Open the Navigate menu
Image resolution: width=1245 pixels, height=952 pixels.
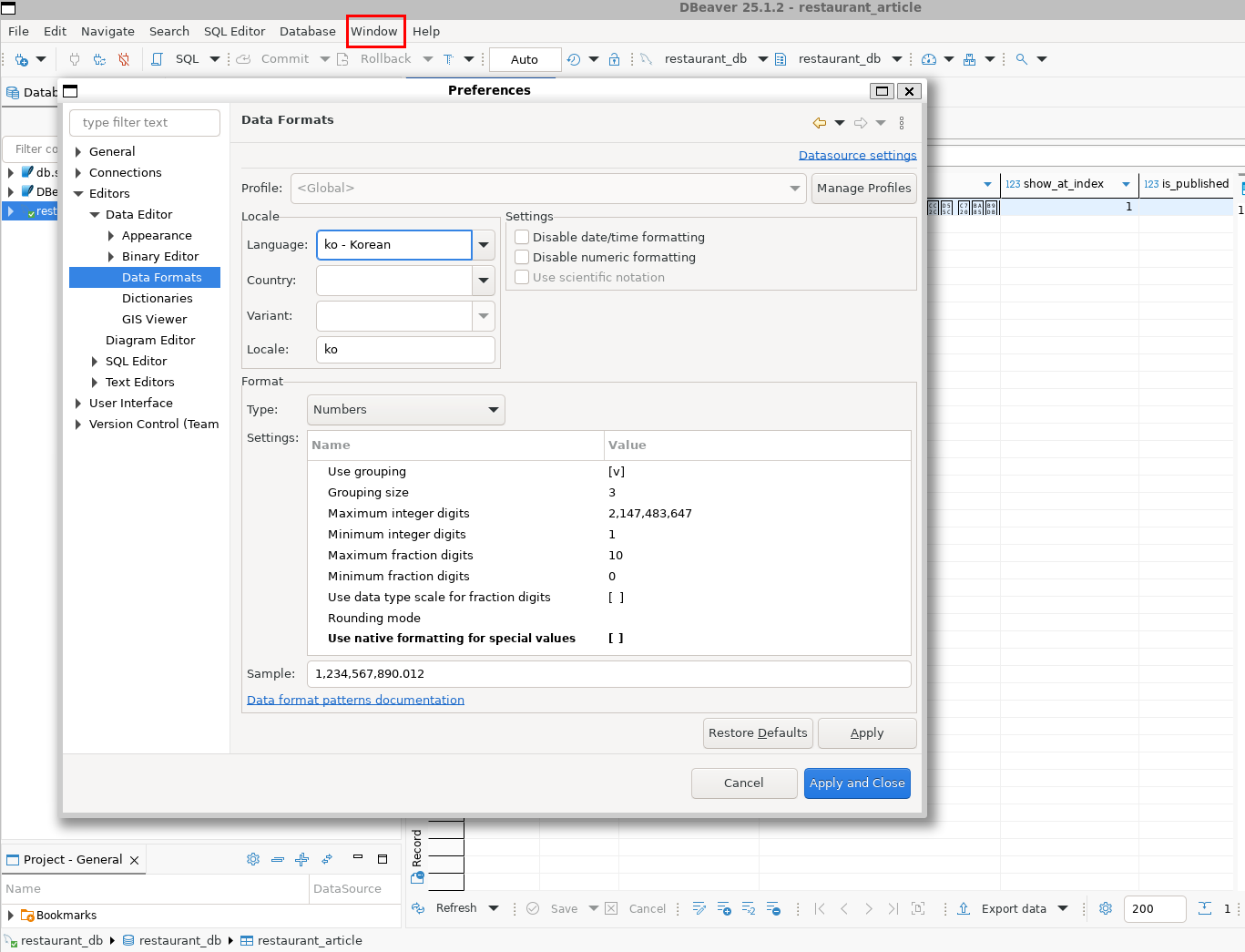(107, 31)
